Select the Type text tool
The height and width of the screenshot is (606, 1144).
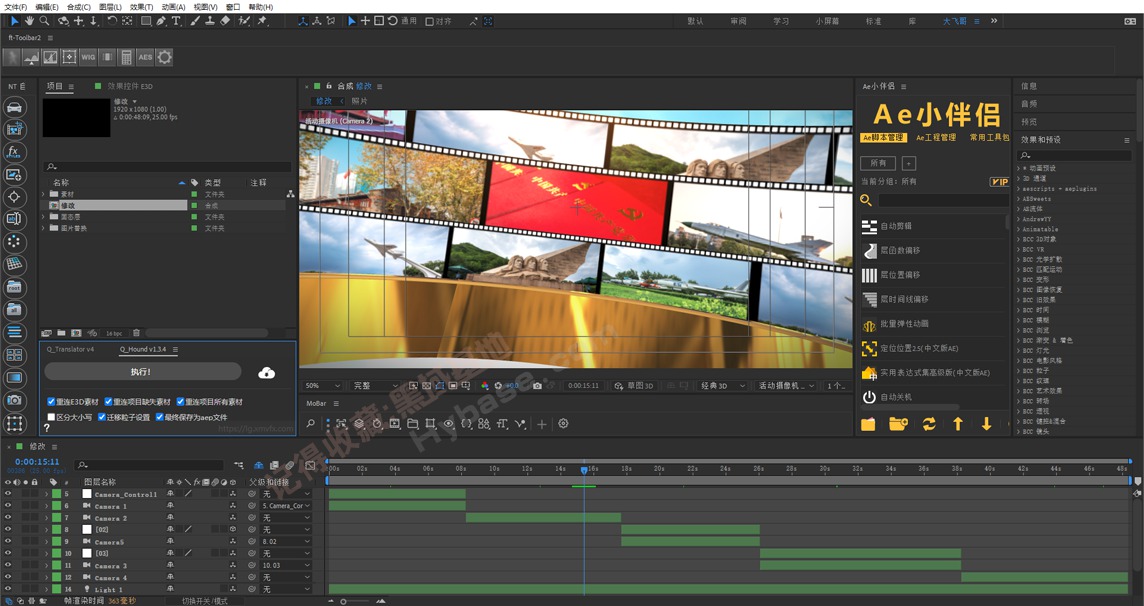point(176,21)
